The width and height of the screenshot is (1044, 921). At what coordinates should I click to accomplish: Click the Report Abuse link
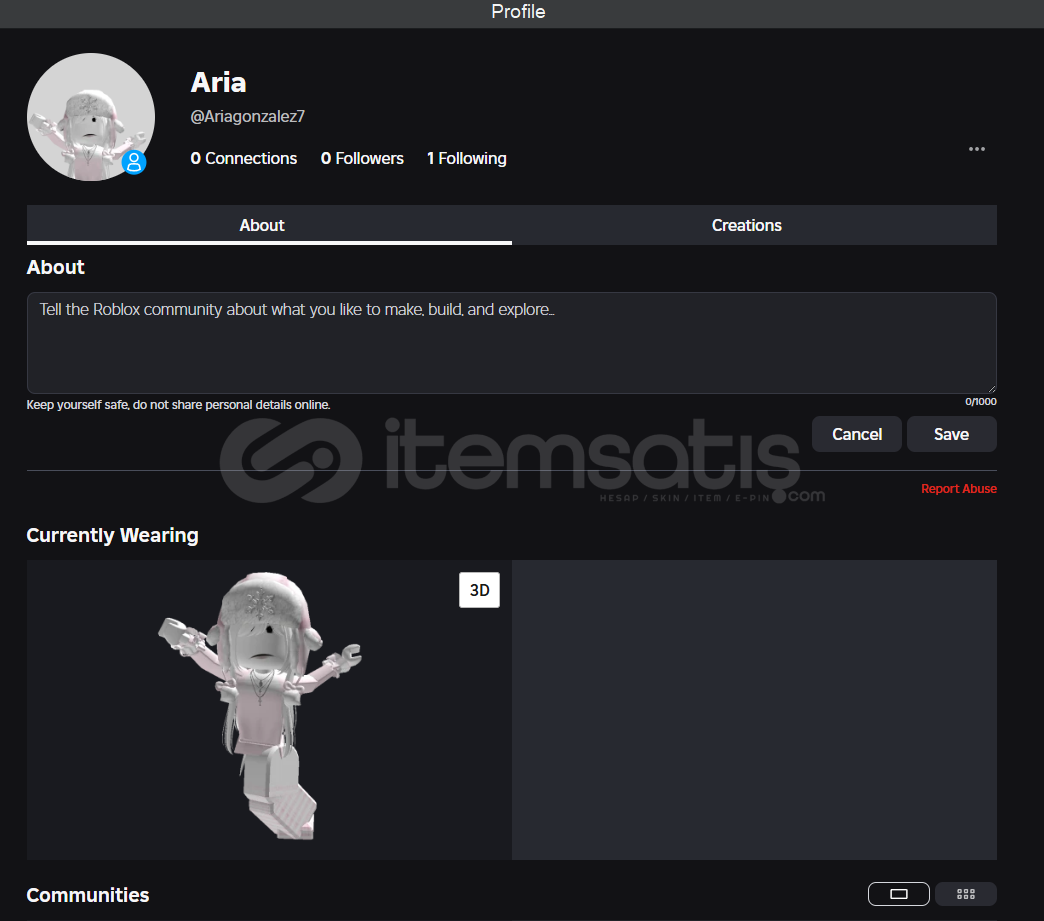pyautogui.click(x=959, y=489)
